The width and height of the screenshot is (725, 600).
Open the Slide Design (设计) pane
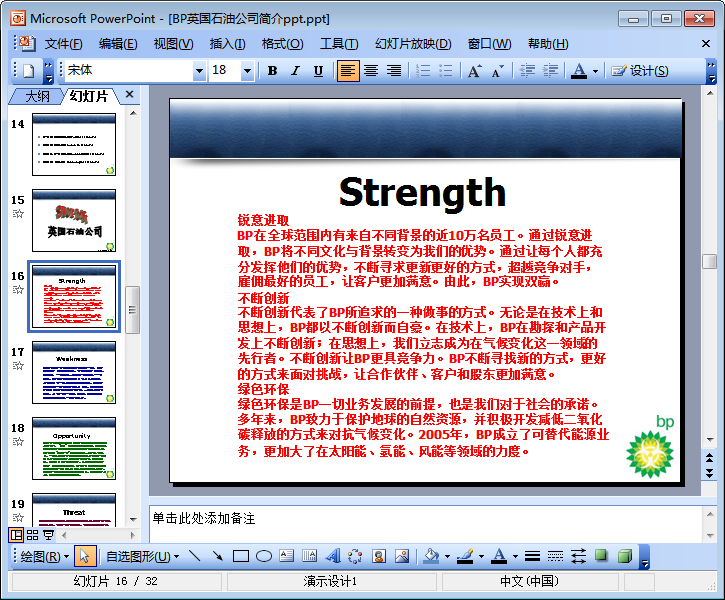(639, 71)
